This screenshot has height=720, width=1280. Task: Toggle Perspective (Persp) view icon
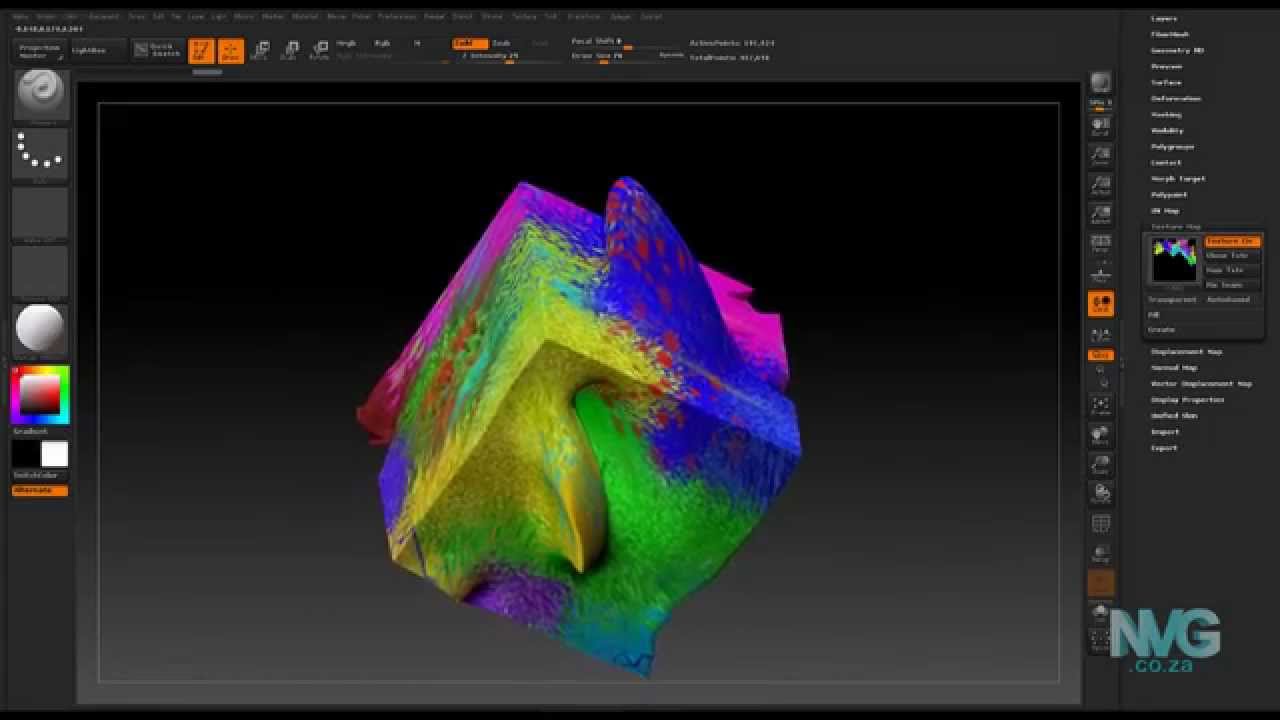(1101, 244)
